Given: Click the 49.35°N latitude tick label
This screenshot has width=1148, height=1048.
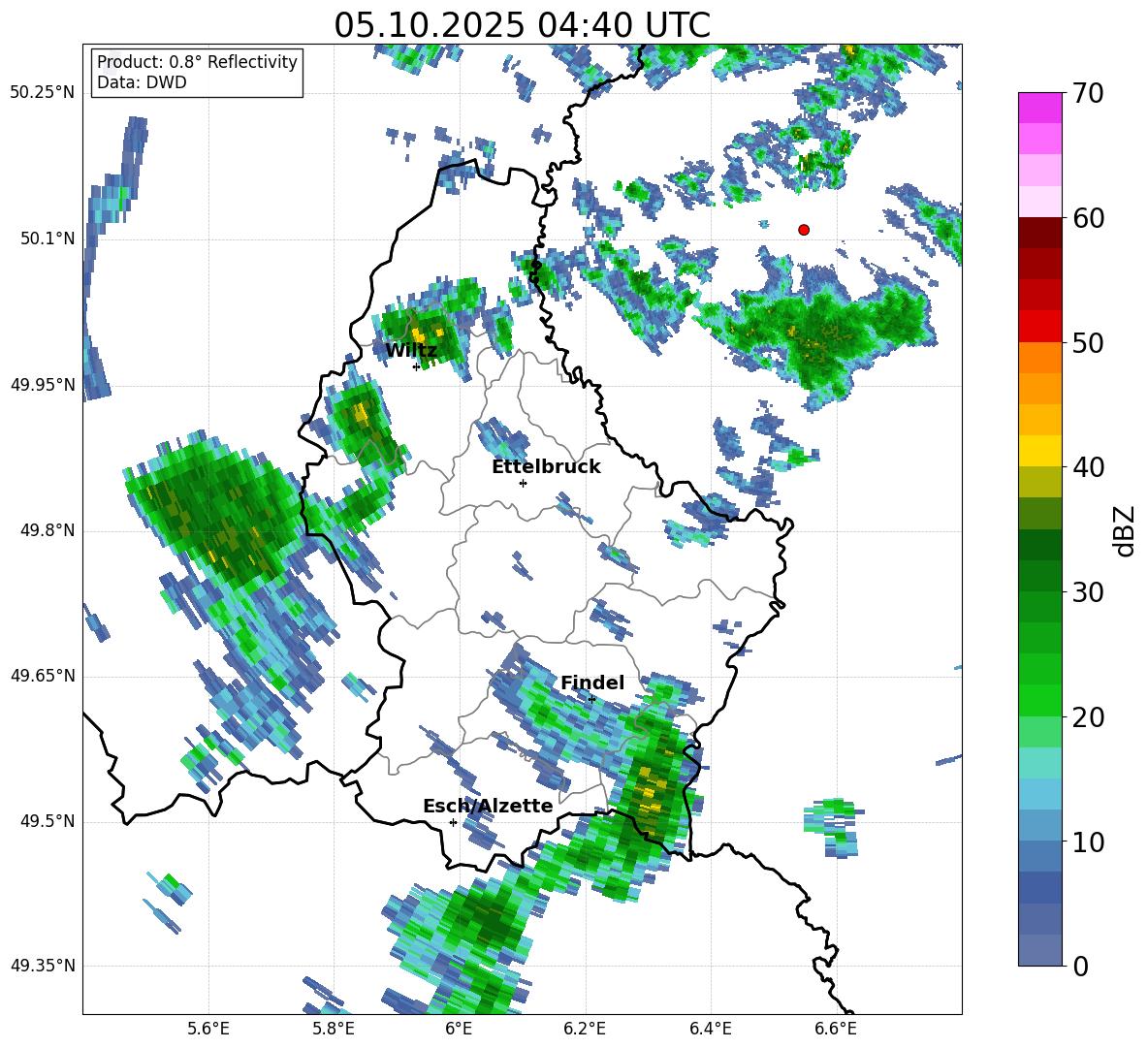Looking at the screenshot, I should click(43, 966).
